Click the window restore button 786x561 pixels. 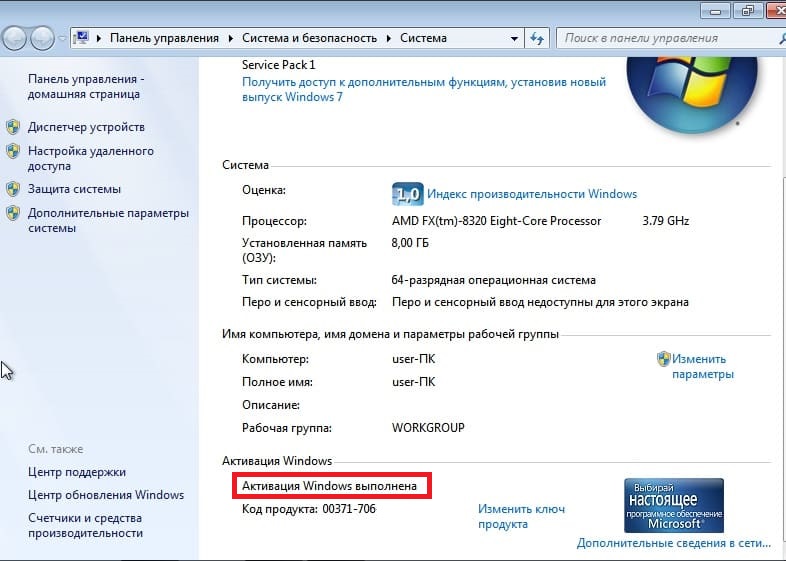pos(747,11)
